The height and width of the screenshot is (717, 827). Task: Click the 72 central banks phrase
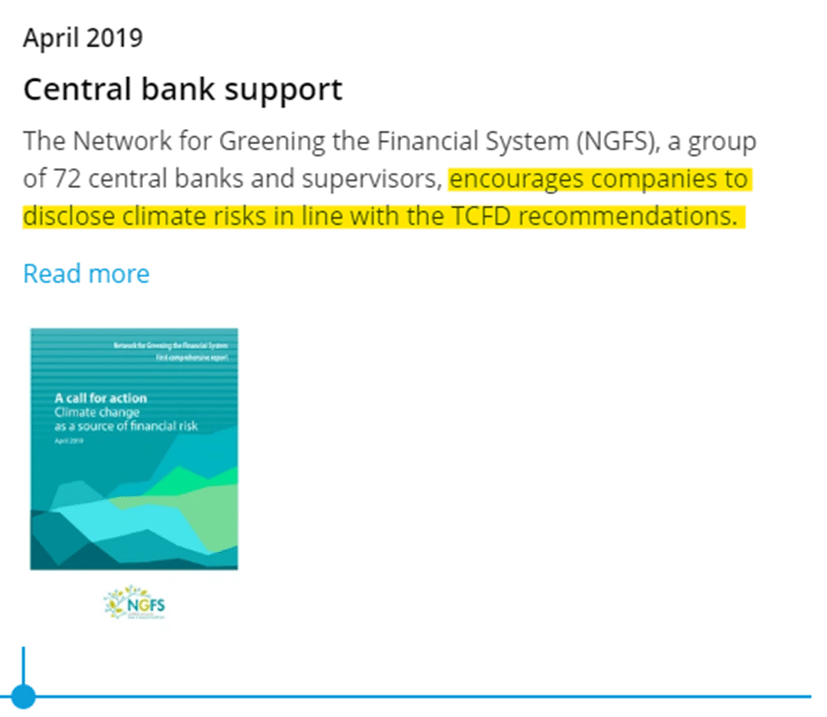pyautogui.click(x=149, y=178)
